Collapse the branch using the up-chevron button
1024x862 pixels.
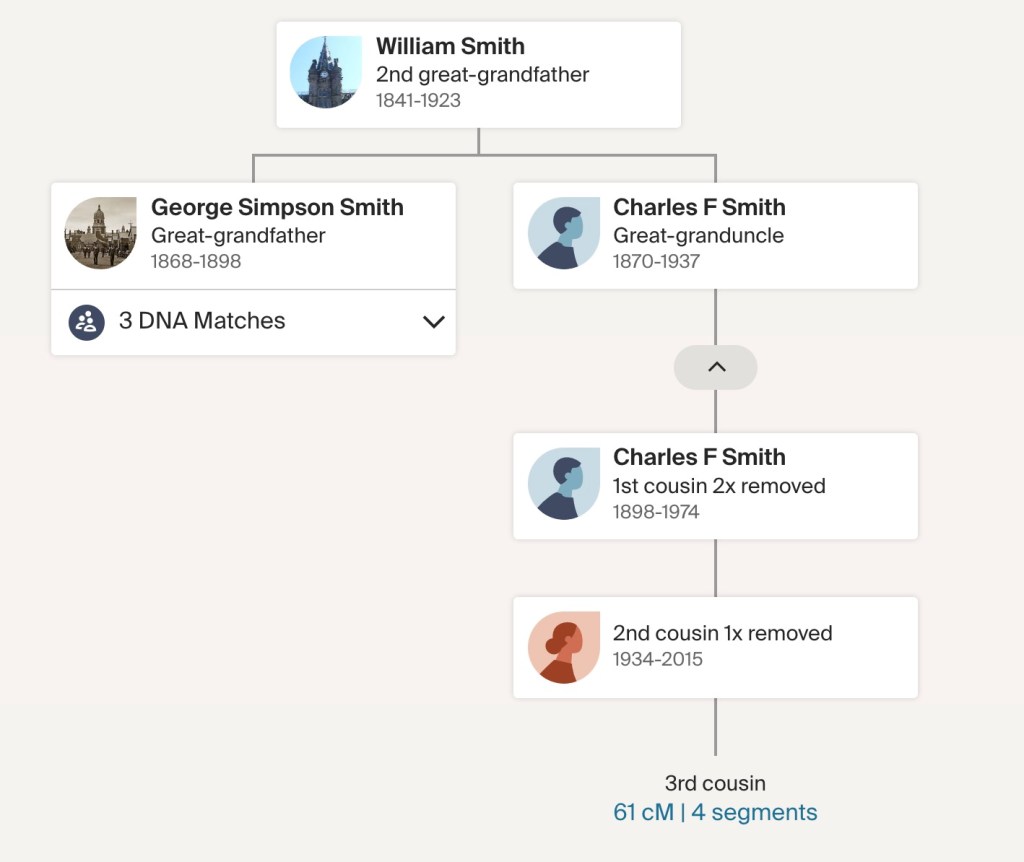coord(715,367)
